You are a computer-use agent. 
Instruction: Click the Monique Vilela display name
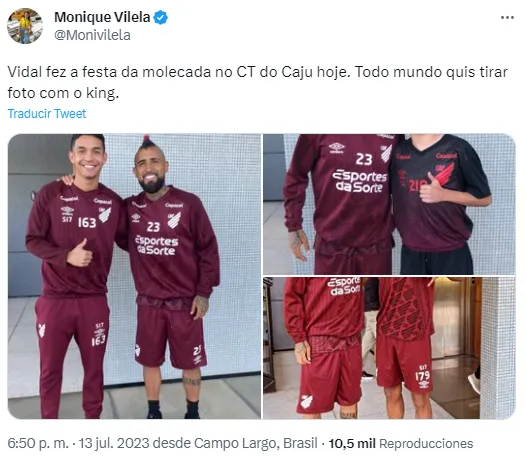coord(102,17)
